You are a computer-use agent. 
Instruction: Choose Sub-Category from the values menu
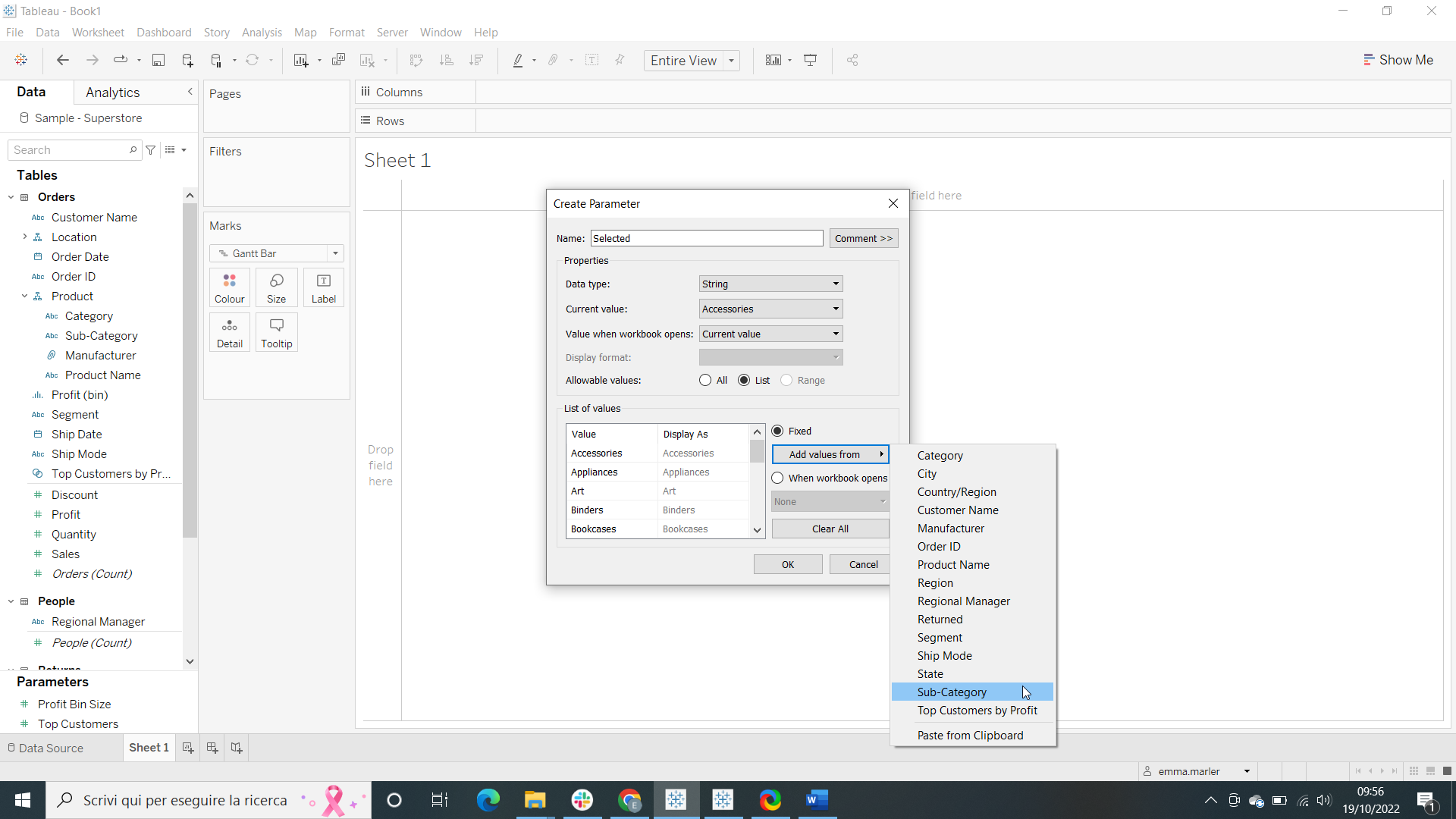(x=952, y=692)
